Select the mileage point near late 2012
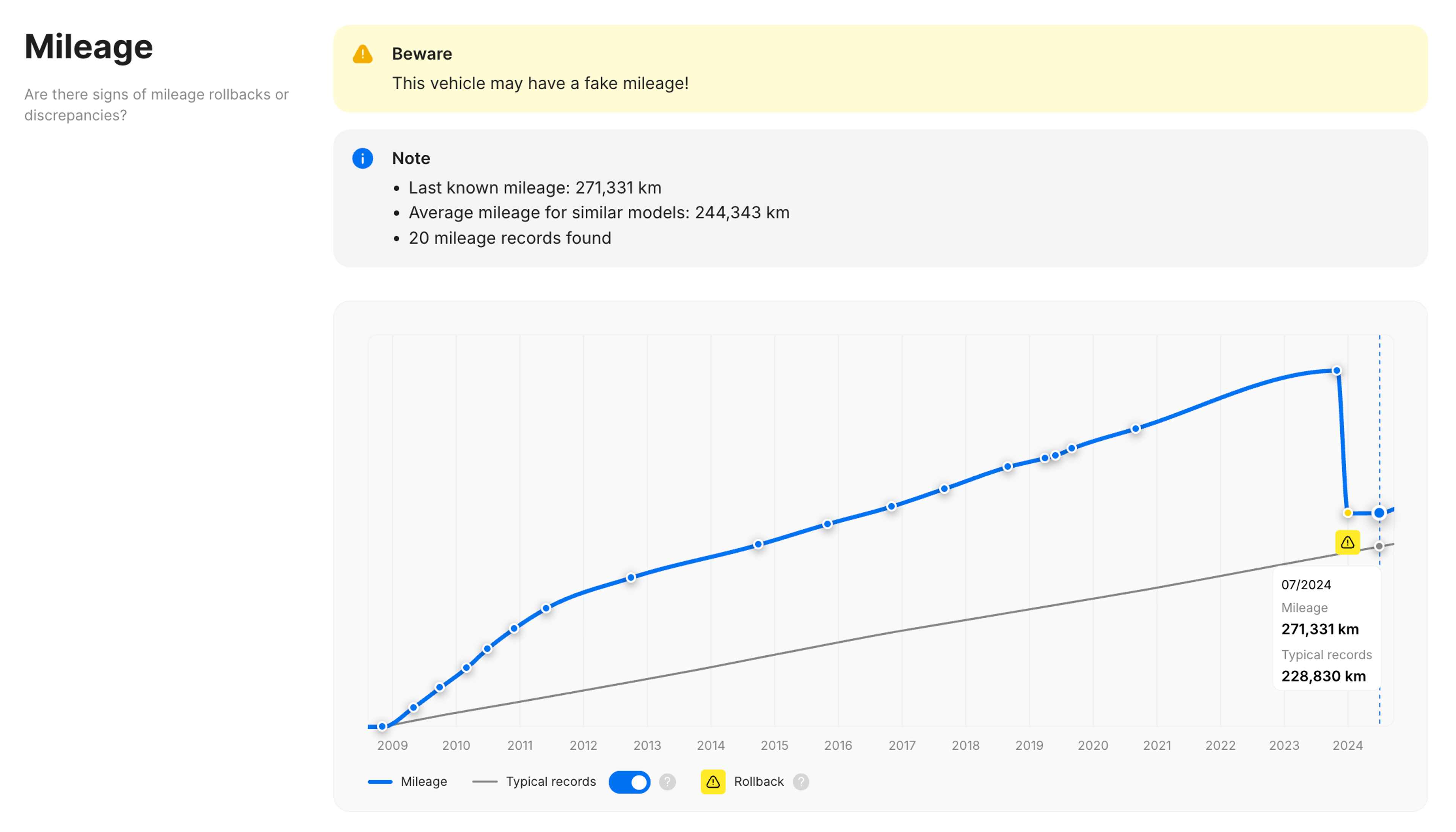 point(630,577)
